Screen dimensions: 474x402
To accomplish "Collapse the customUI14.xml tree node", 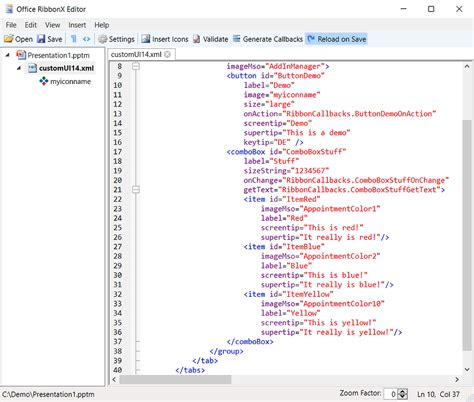I will [19, 68].
